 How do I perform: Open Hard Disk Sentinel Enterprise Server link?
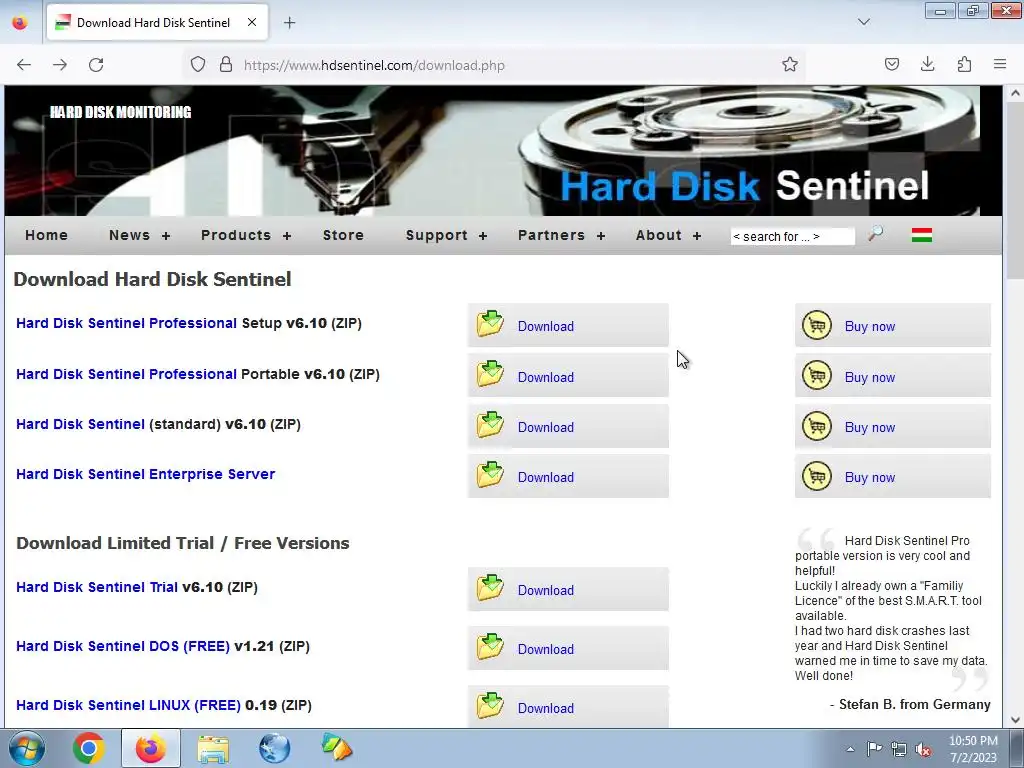[x=145, y=474]
